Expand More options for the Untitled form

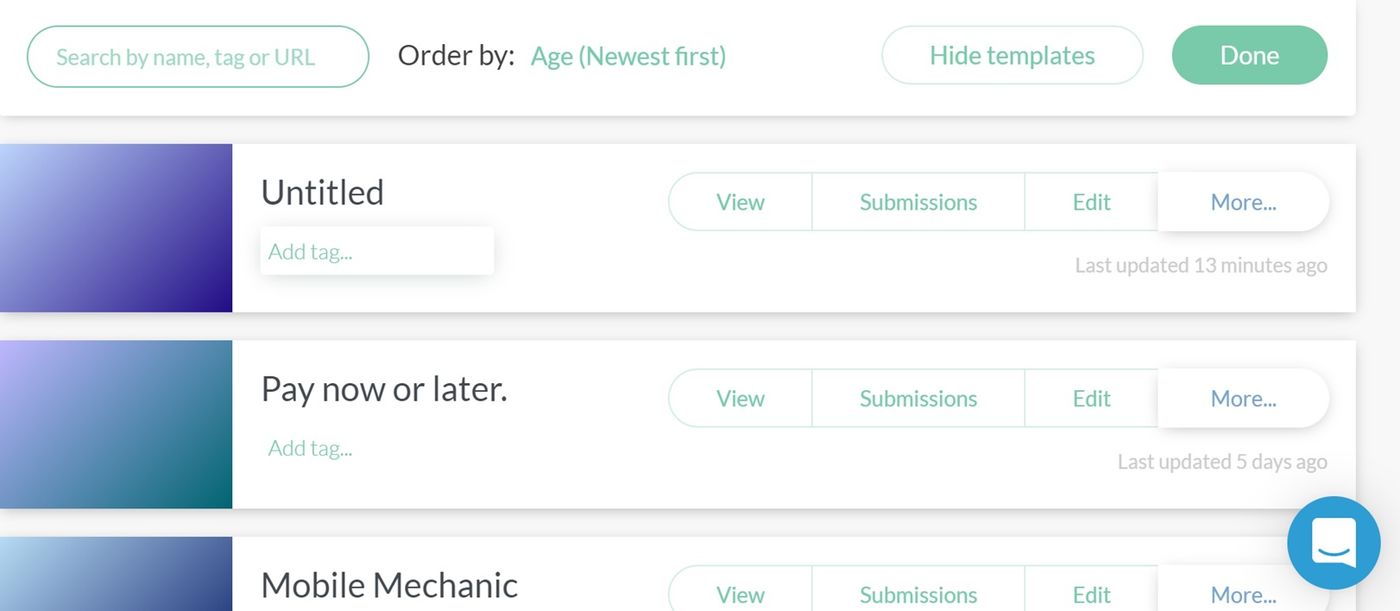pyautogui.click(x=1243, y=201)
